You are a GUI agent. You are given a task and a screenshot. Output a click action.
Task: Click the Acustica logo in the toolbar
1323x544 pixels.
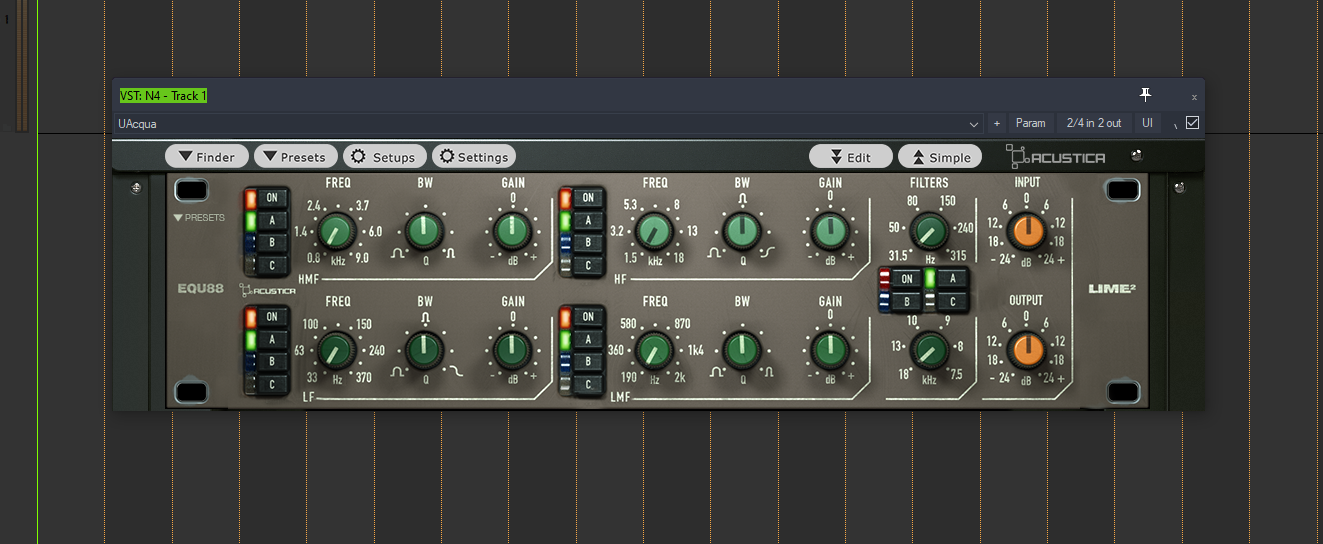tap(1055, 157)
